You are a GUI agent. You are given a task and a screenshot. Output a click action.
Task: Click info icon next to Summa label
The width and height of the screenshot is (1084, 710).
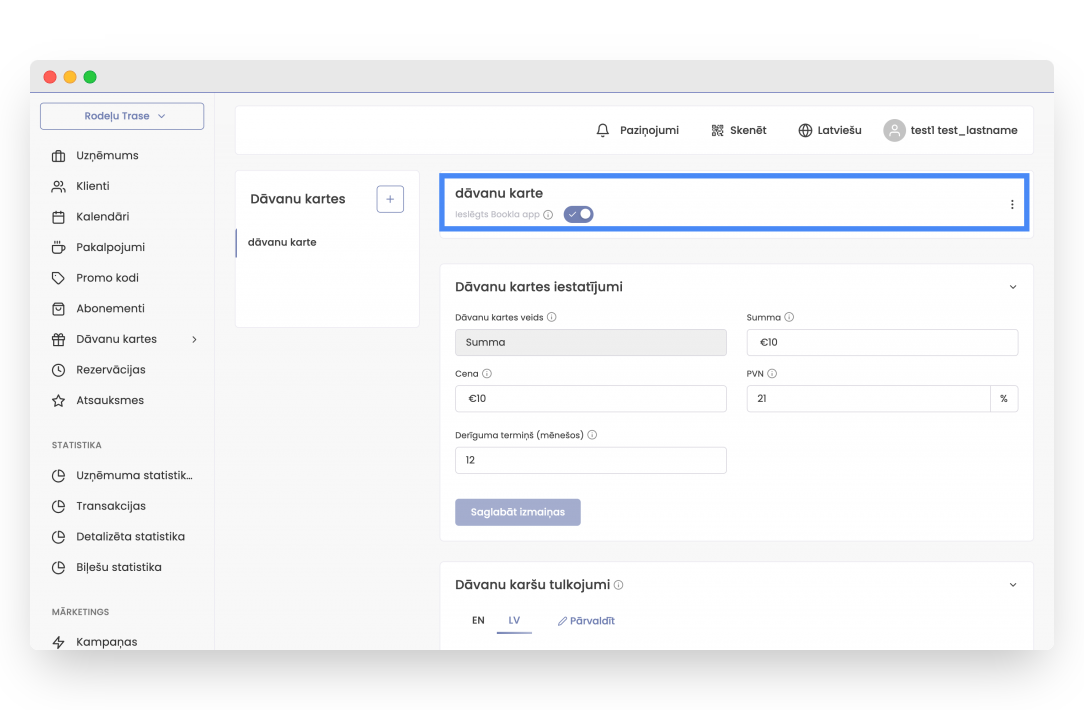pos(789,318)
